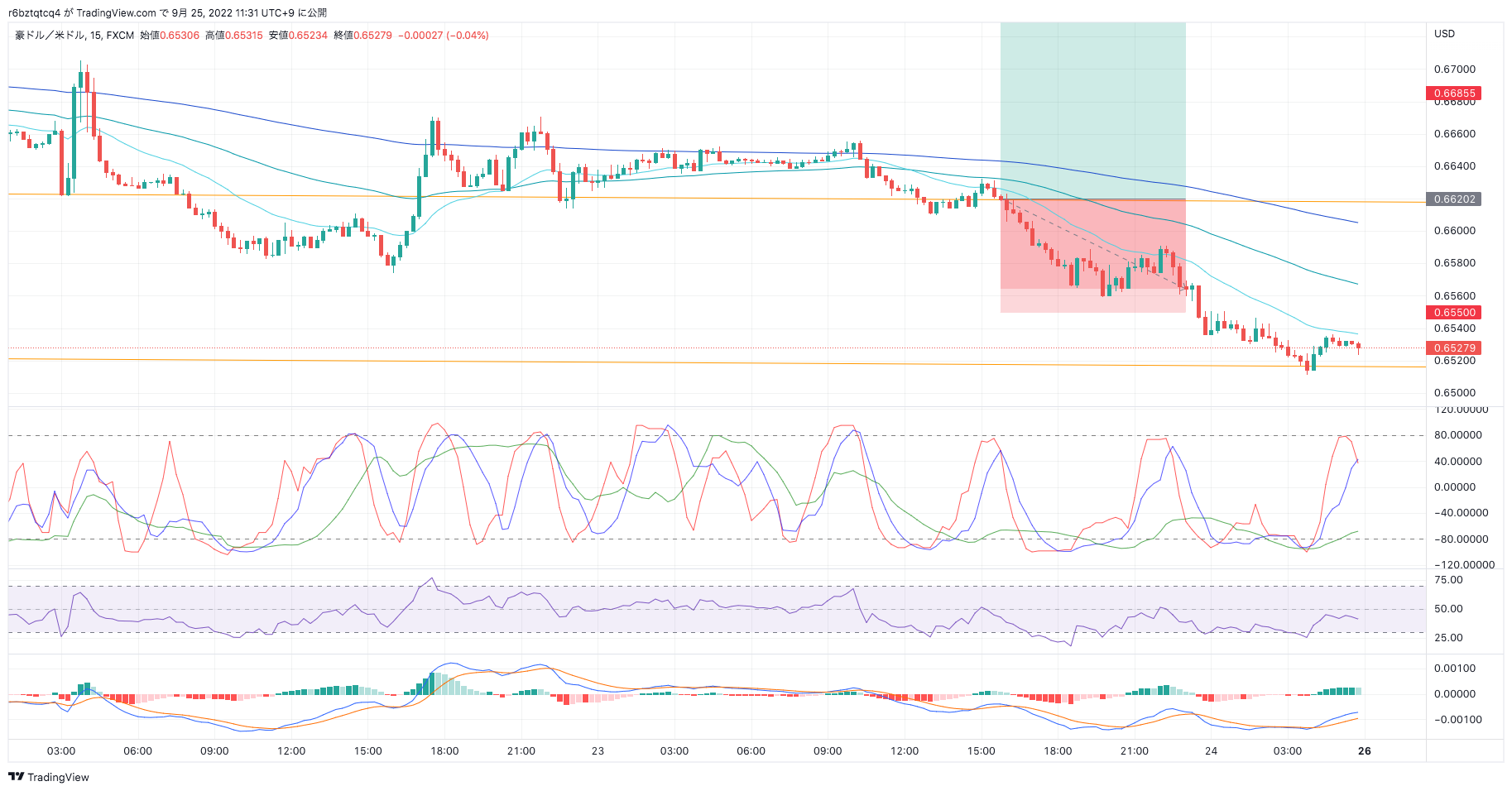Click the 0.66400 price axis tick

pyautogui.click(x=1454, y=166)
